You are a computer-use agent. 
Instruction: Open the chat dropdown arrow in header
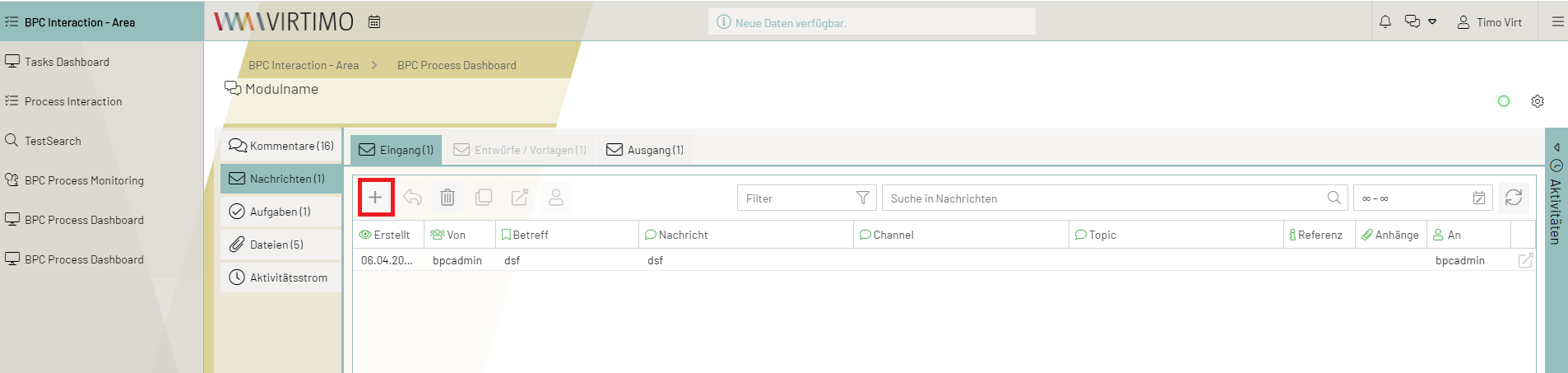pos(1432,22)
